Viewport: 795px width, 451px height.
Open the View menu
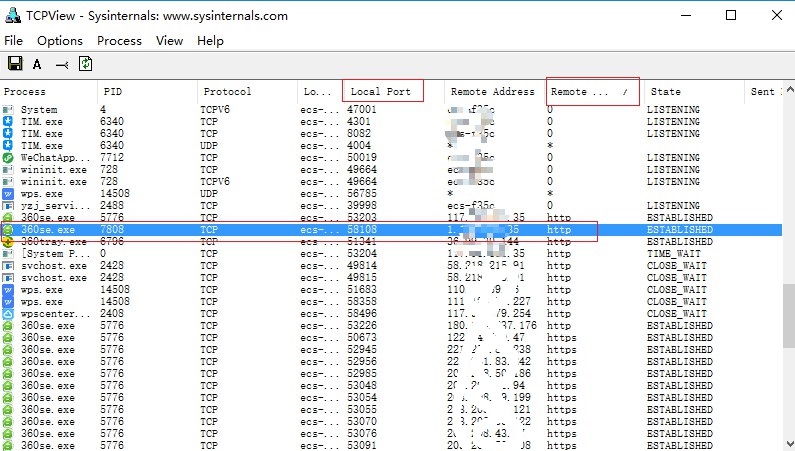(169, 41)
